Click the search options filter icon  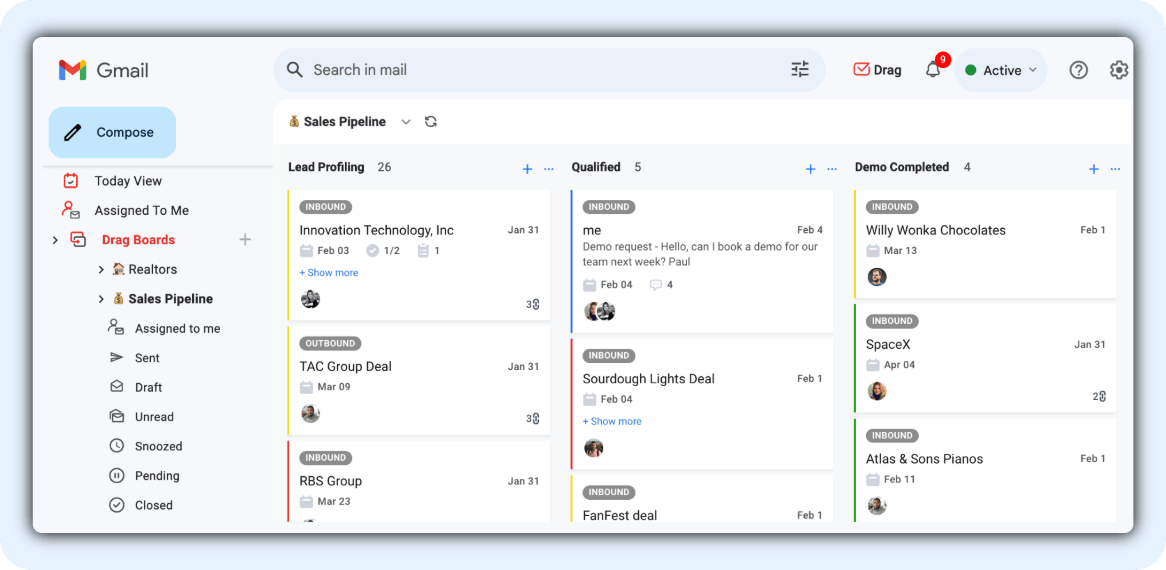(x=800, y=70)
